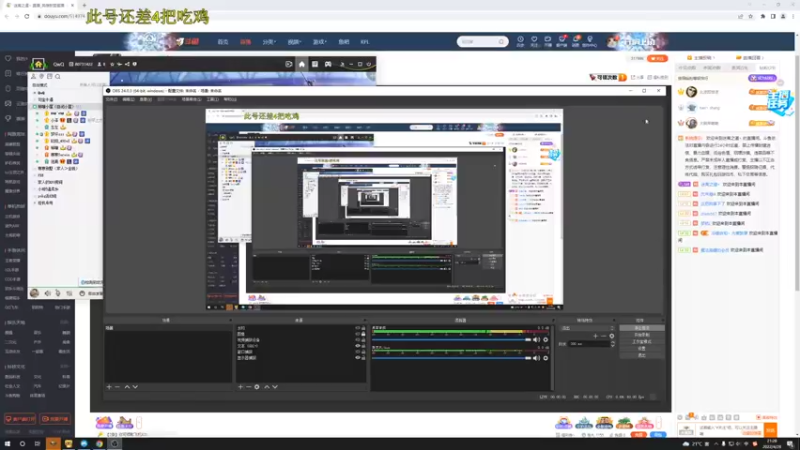Screen dimensions: 800x450
Task: Open Douyu following heart icon
Action: (534, 41)
